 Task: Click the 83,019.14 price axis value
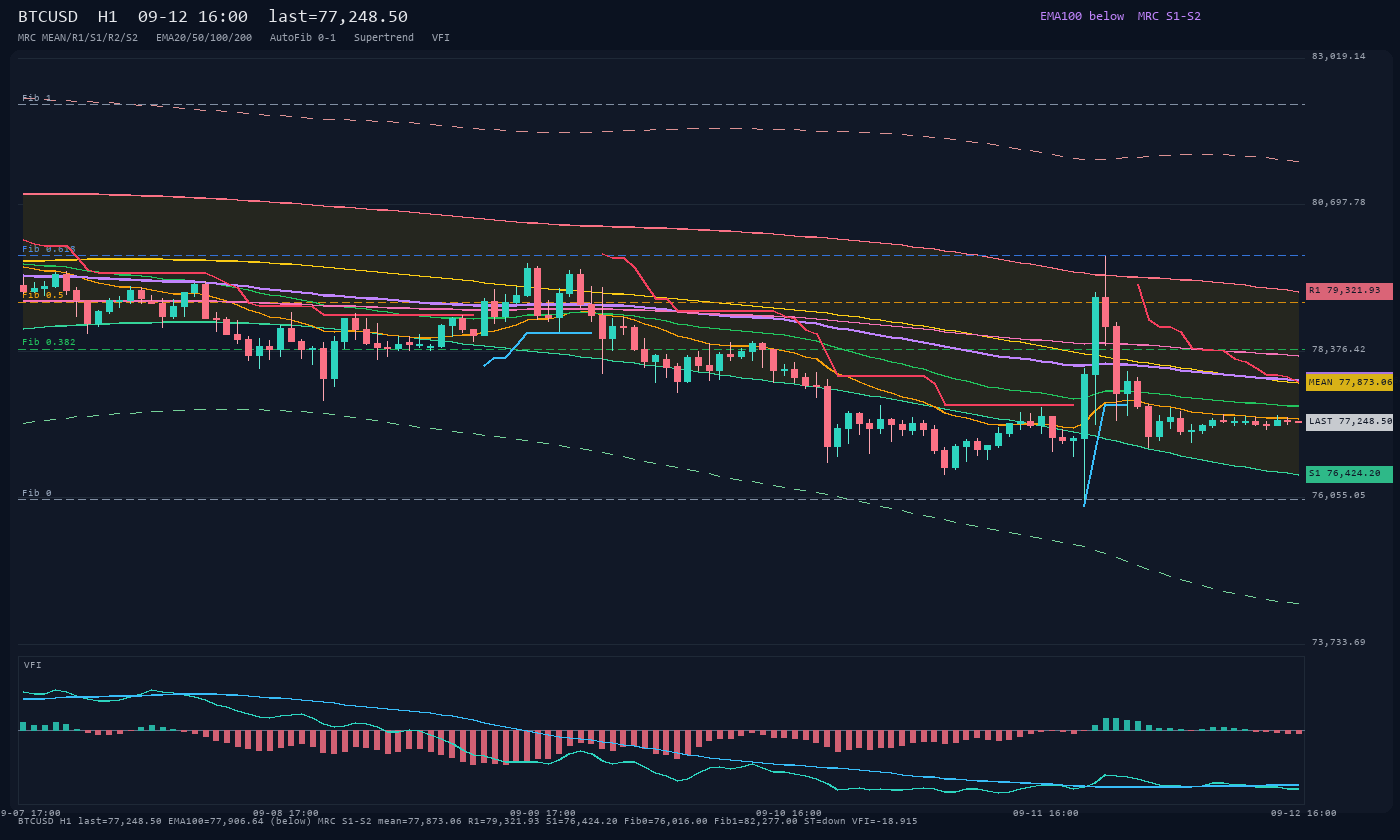point(1338,56)
